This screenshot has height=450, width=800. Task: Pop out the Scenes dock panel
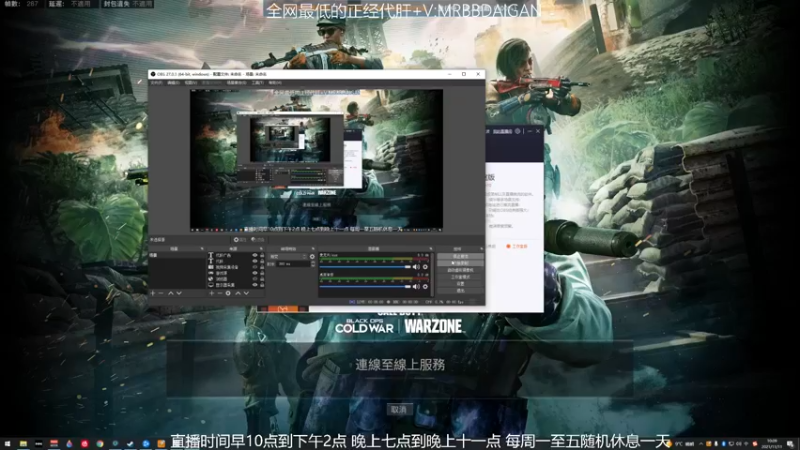point(202,248)
